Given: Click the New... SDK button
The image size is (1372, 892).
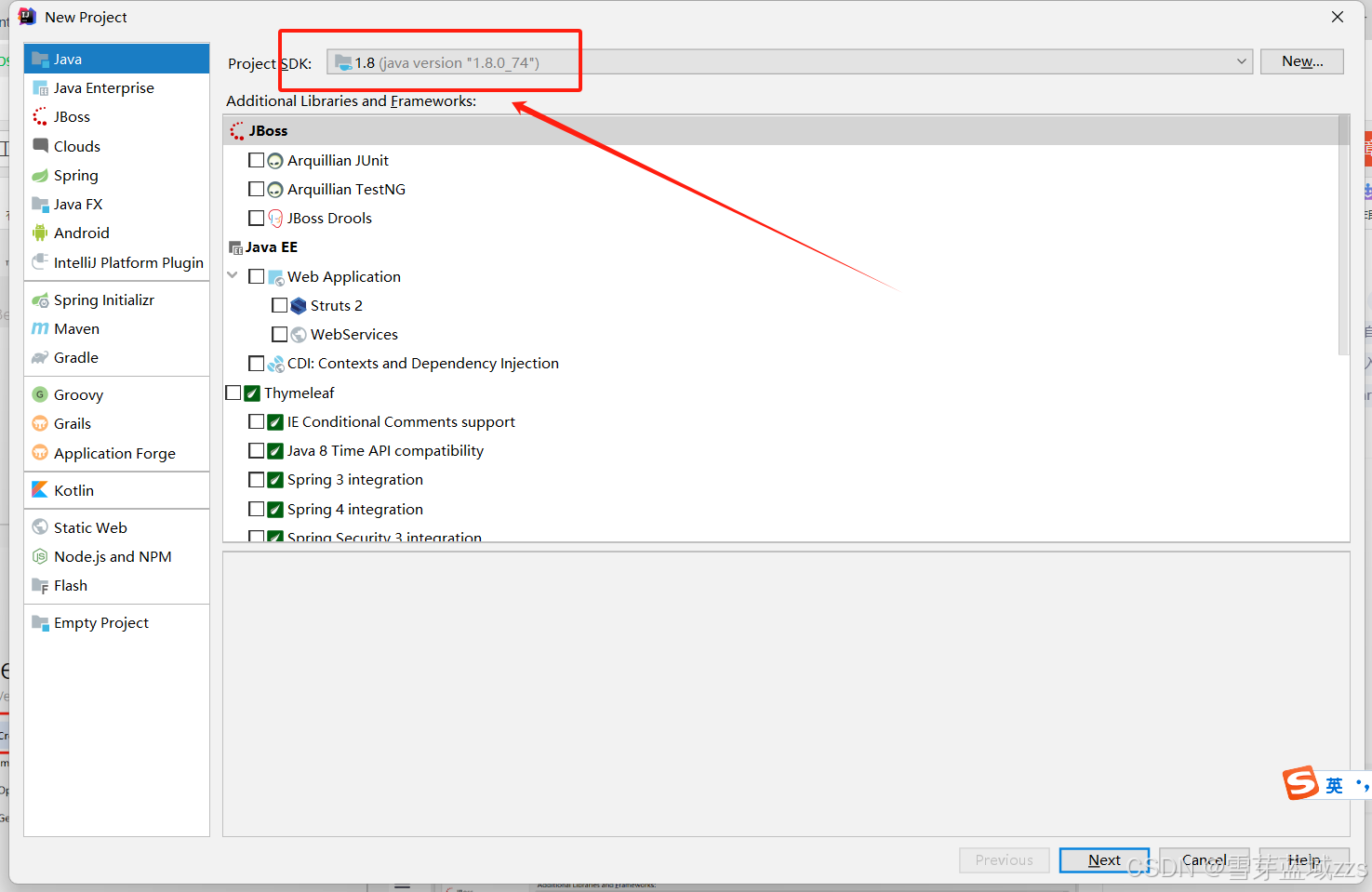Looking at the screenshot, I should tap(1302, 61).
